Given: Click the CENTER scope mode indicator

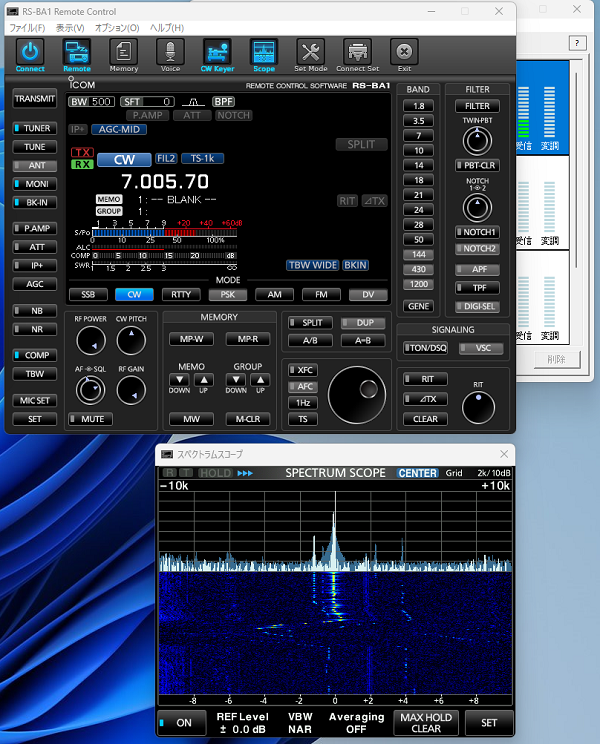Looking at the screenshot, I should (x=417, y=473).
